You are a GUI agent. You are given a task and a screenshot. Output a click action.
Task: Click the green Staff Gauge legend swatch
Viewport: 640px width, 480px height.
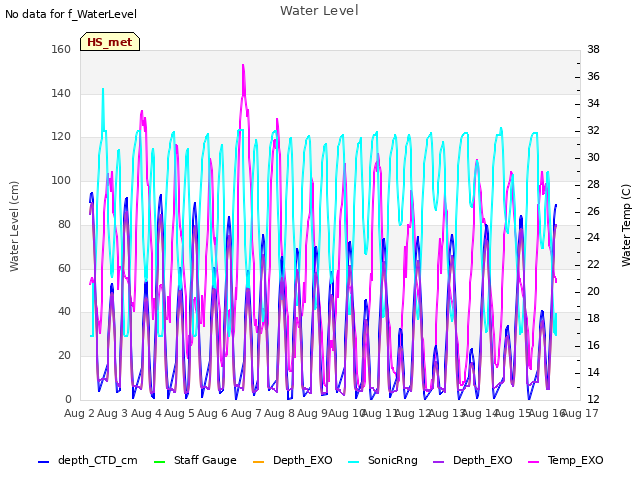pos(159,462)
